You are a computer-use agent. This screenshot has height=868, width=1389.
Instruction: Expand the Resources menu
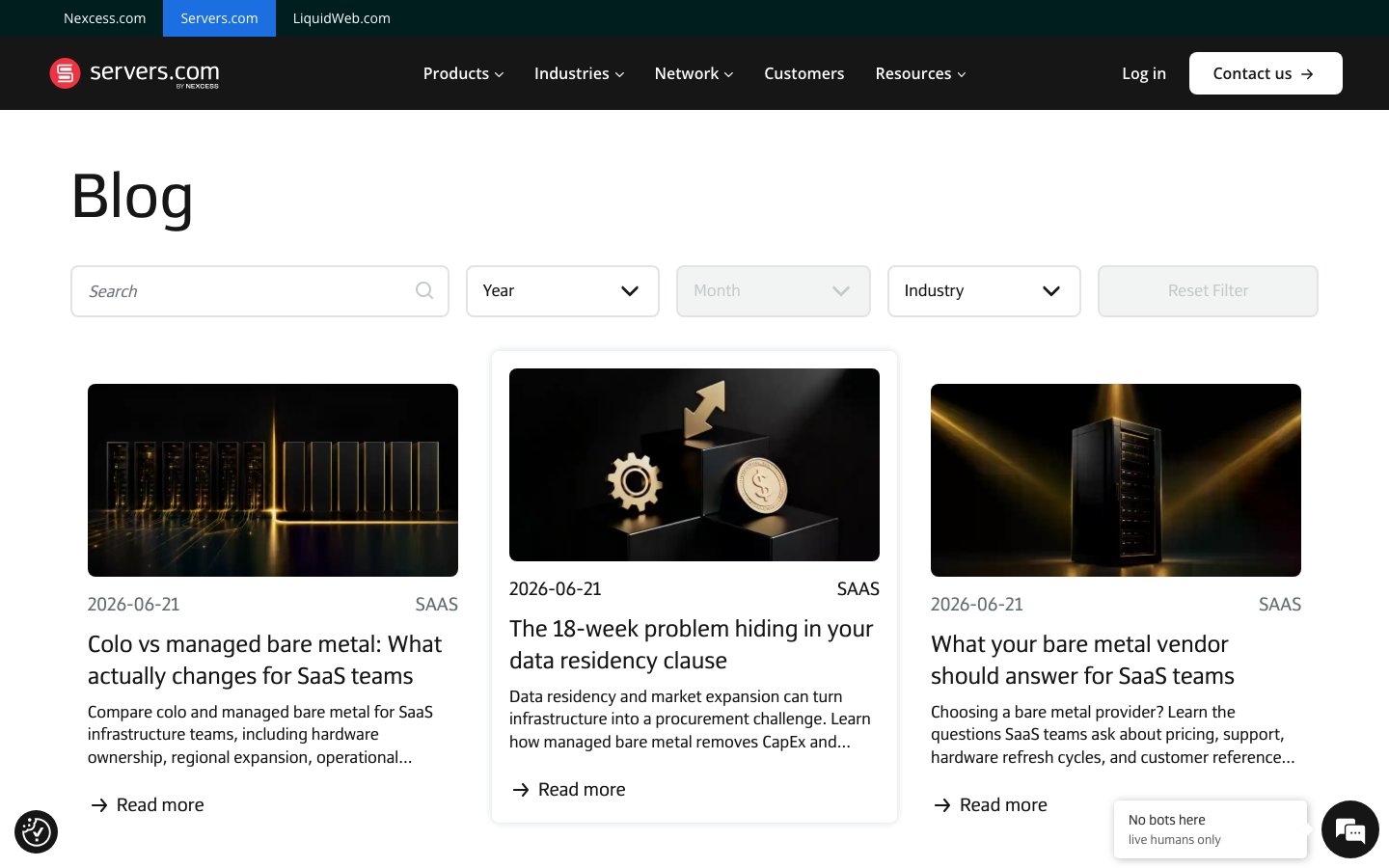click(920, 73)
